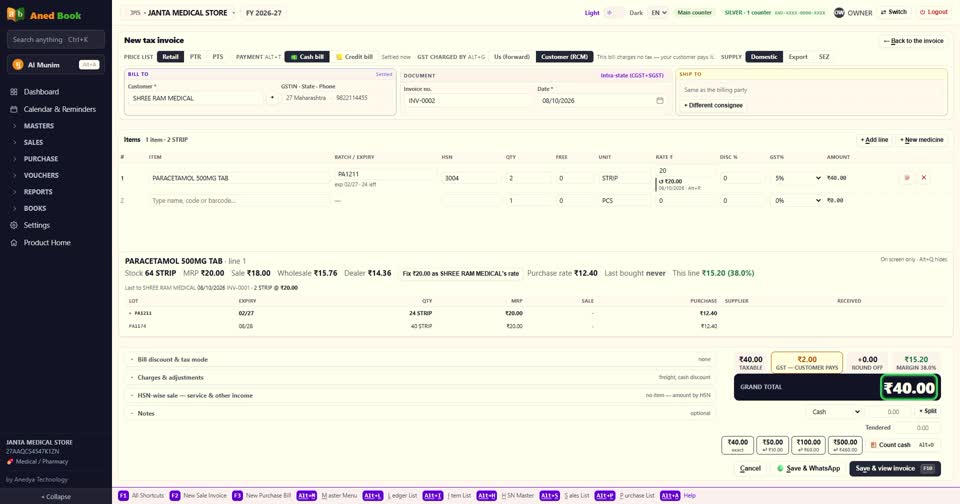This screenshot has width=960, height=504.
Task: Click the F1 All Shortcuts key hint
Action: click(141, 495)
